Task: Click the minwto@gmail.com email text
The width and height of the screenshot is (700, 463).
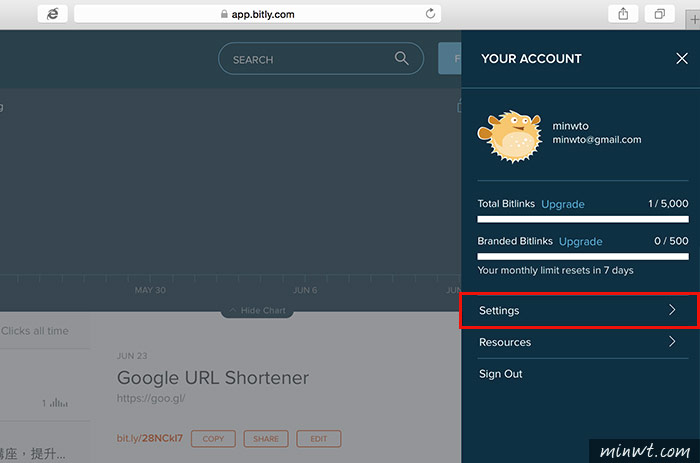Action: pyautogui.click(x=597, y=140)
